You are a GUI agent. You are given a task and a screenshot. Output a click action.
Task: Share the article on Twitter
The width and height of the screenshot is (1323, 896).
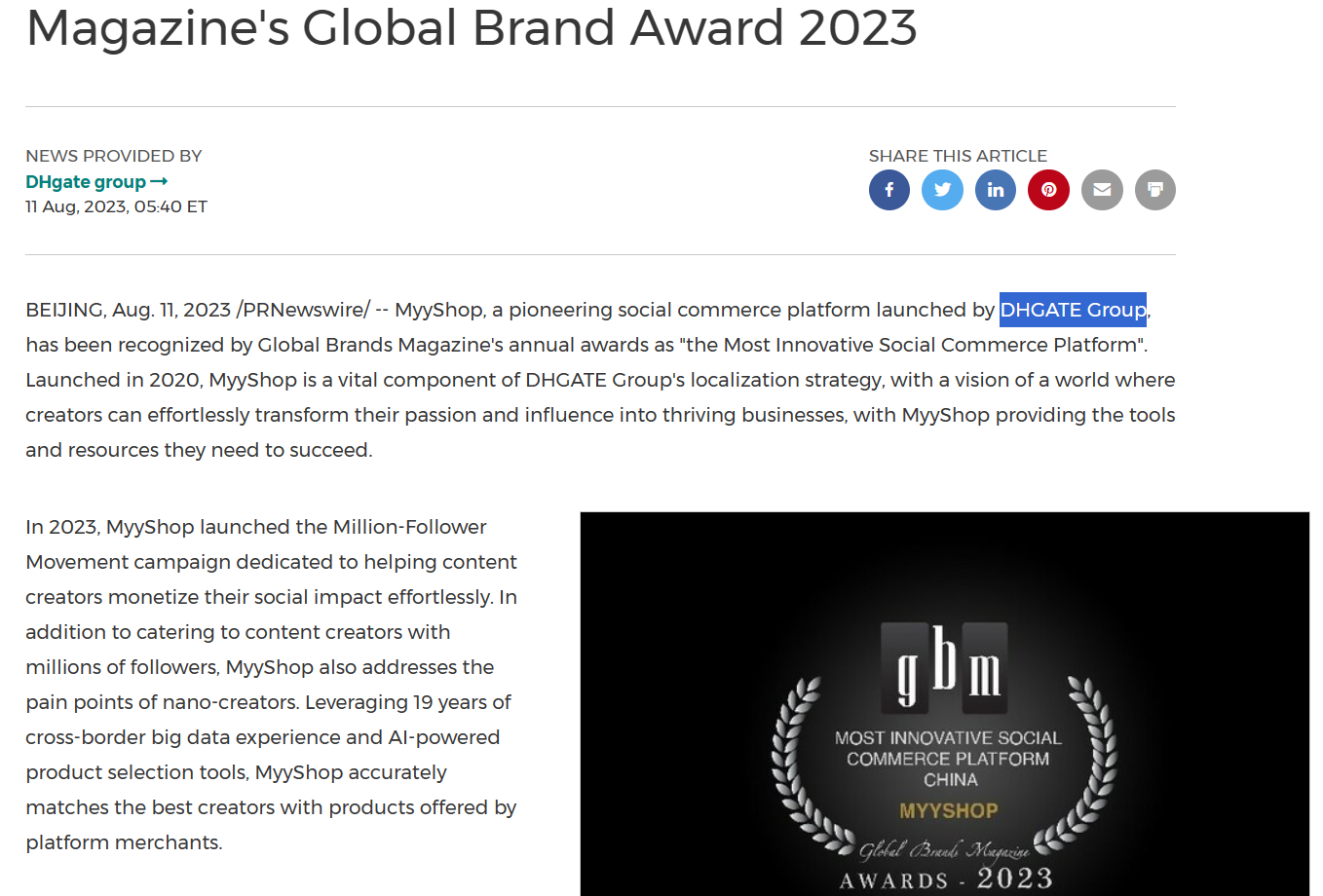pyautogui.click(x=942, y=190)
